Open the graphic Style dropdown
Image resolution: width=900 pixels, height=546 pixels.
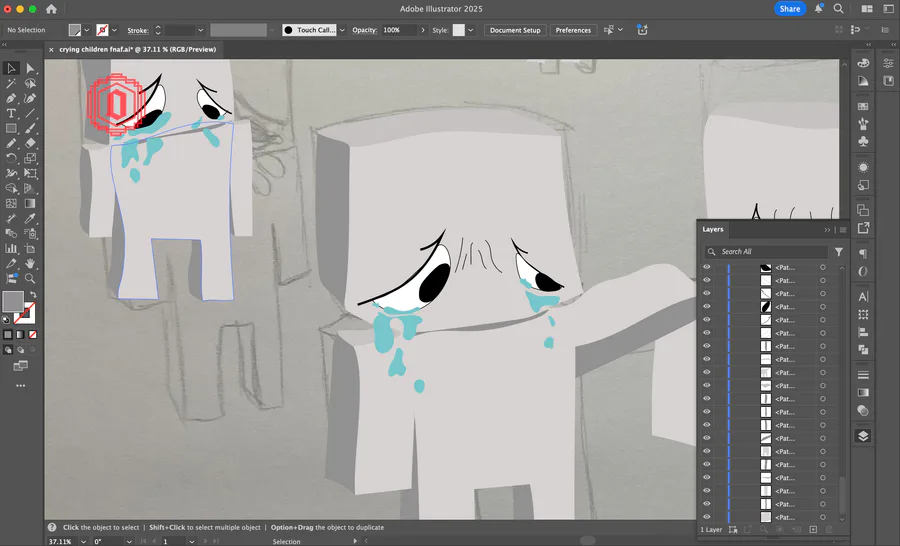point(471,30)
